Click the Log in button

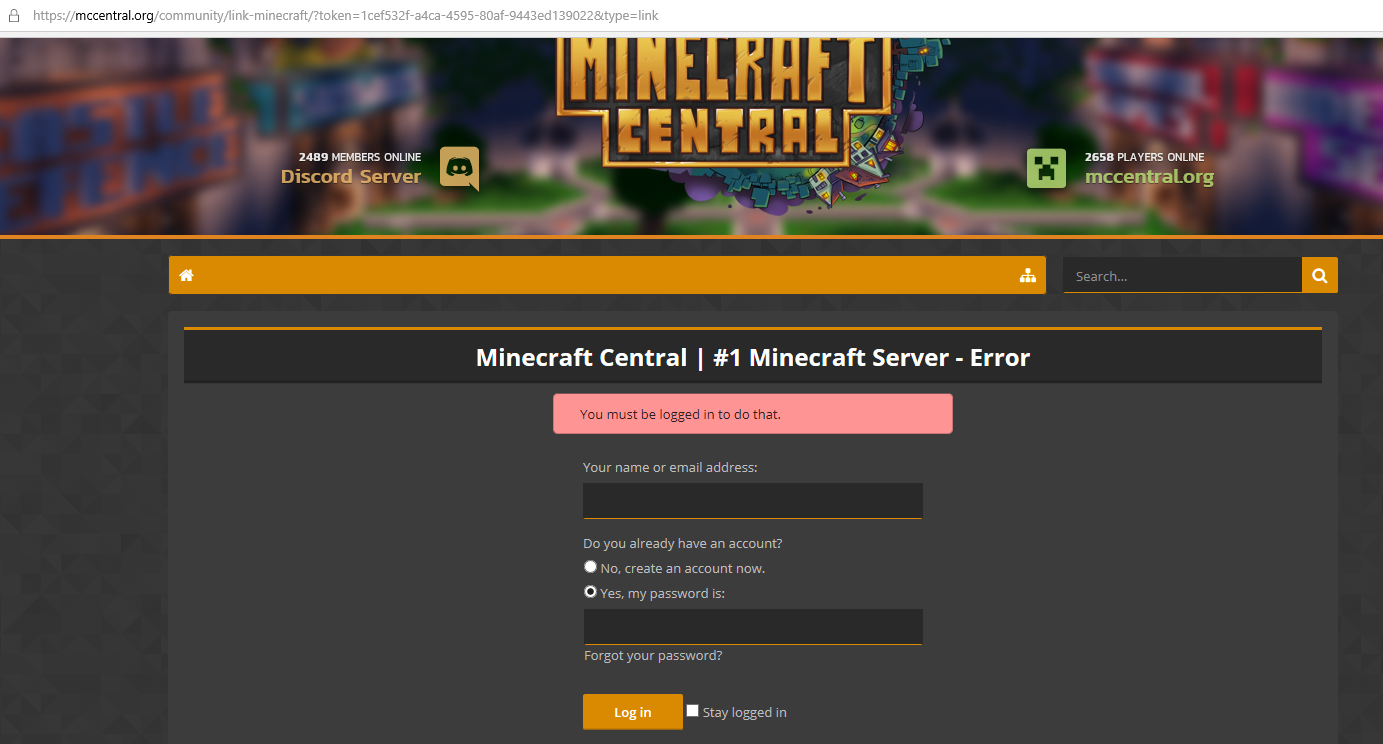633,712
